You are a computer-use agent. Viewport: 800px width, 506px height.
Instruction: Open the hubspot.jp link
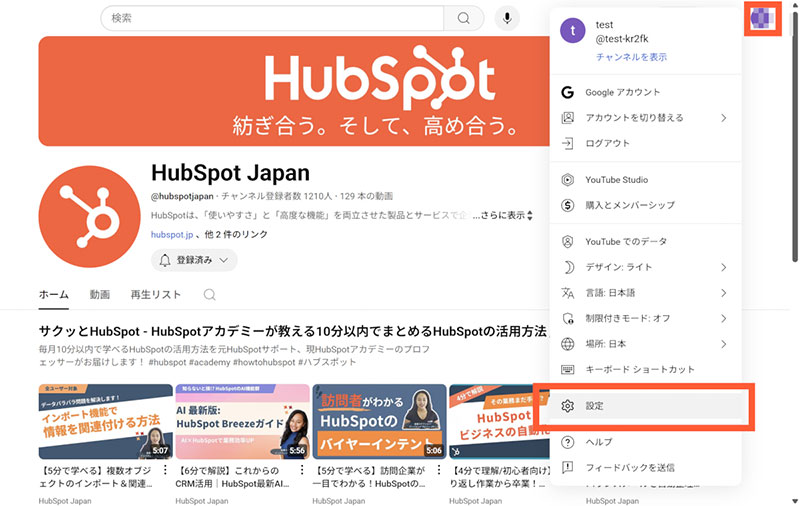pos(172,235)
